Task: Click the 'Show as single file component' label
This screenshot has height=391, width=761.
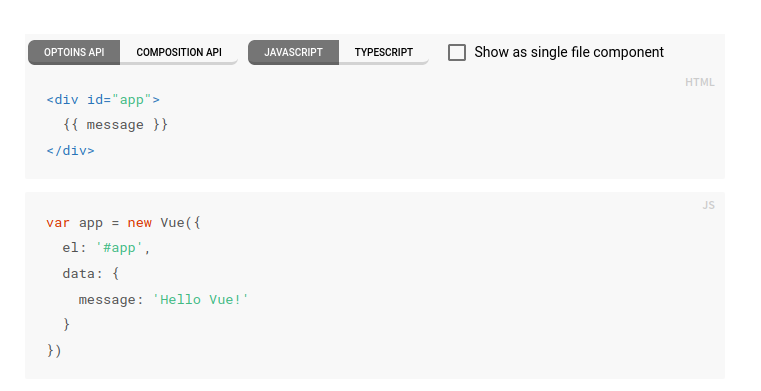Action: pyautogui.click(x=569, y=52)
